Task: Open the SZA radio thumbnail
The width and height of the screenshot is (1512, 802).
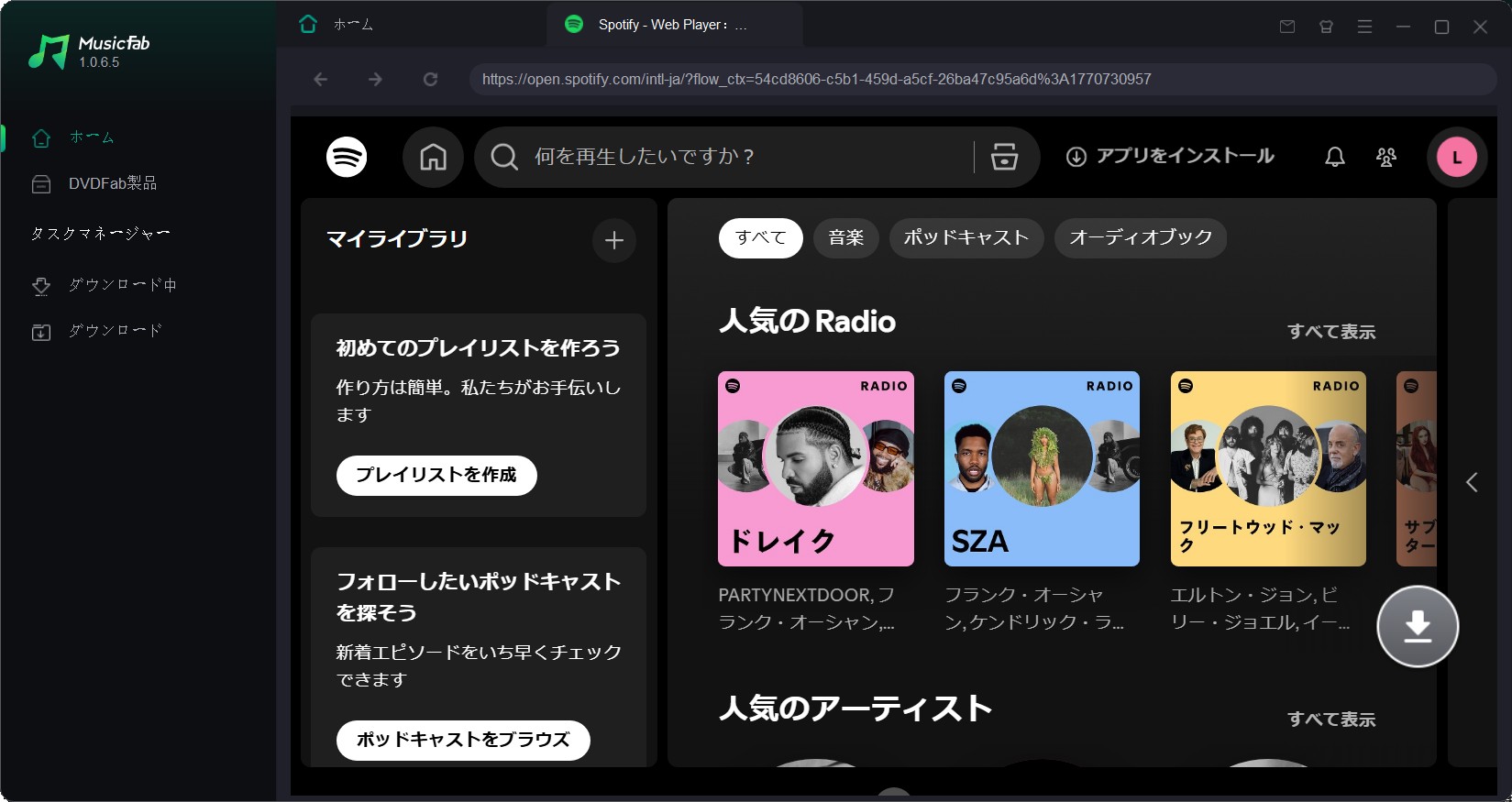Action: click(1043, 468)
